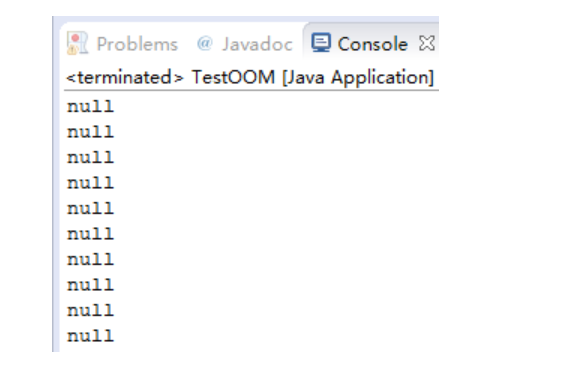This screenshot has height=381, width=575.
Task: Click the third null output line
Action: (91, 158)
